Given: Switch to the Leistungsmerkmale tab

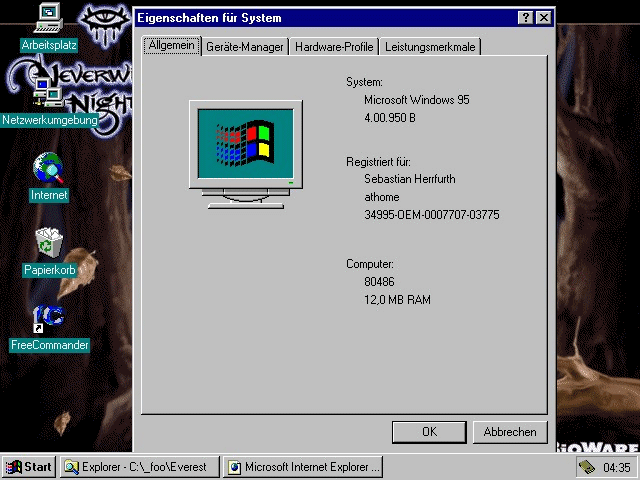Looking at the screenshot, I should coord(430,47).
